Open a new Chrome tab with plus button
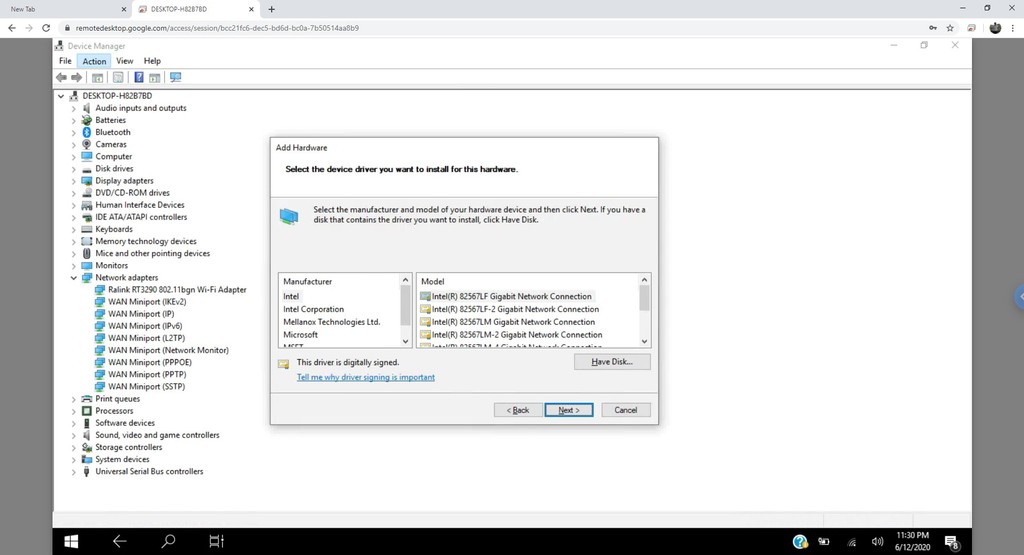This screenshot has height=555, width=1024. 272,9
